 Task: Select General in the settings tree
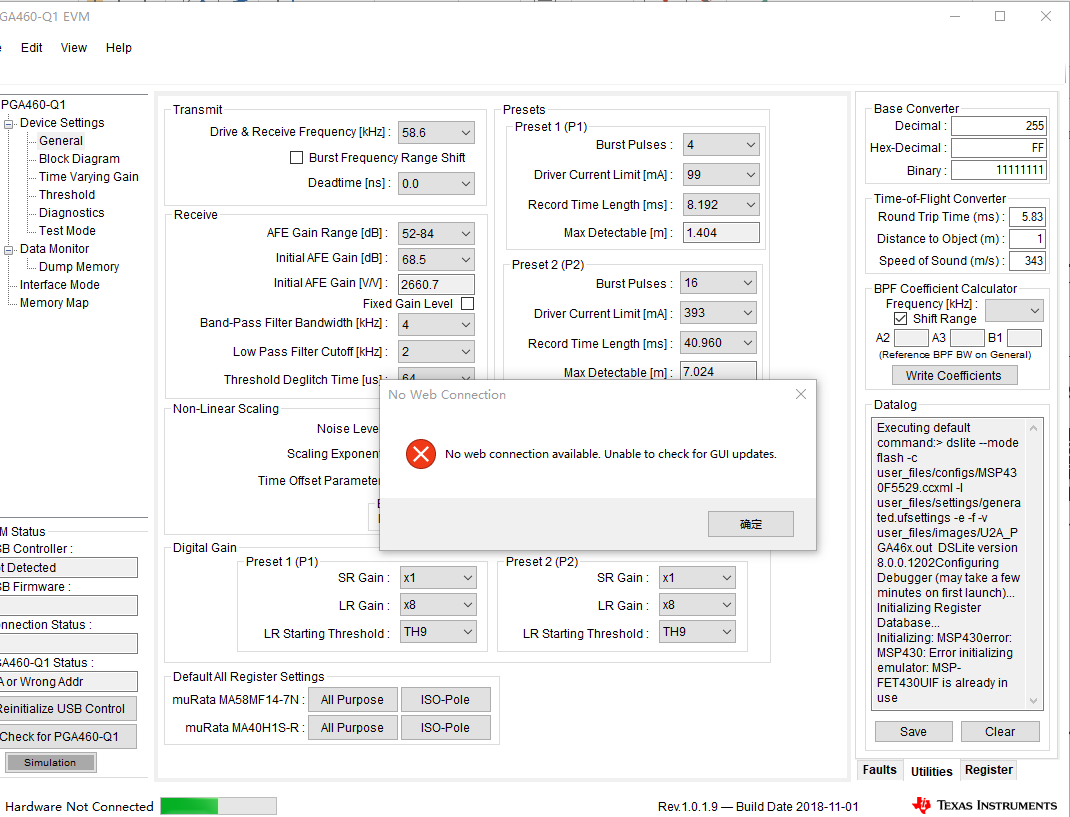pos(61,141)
